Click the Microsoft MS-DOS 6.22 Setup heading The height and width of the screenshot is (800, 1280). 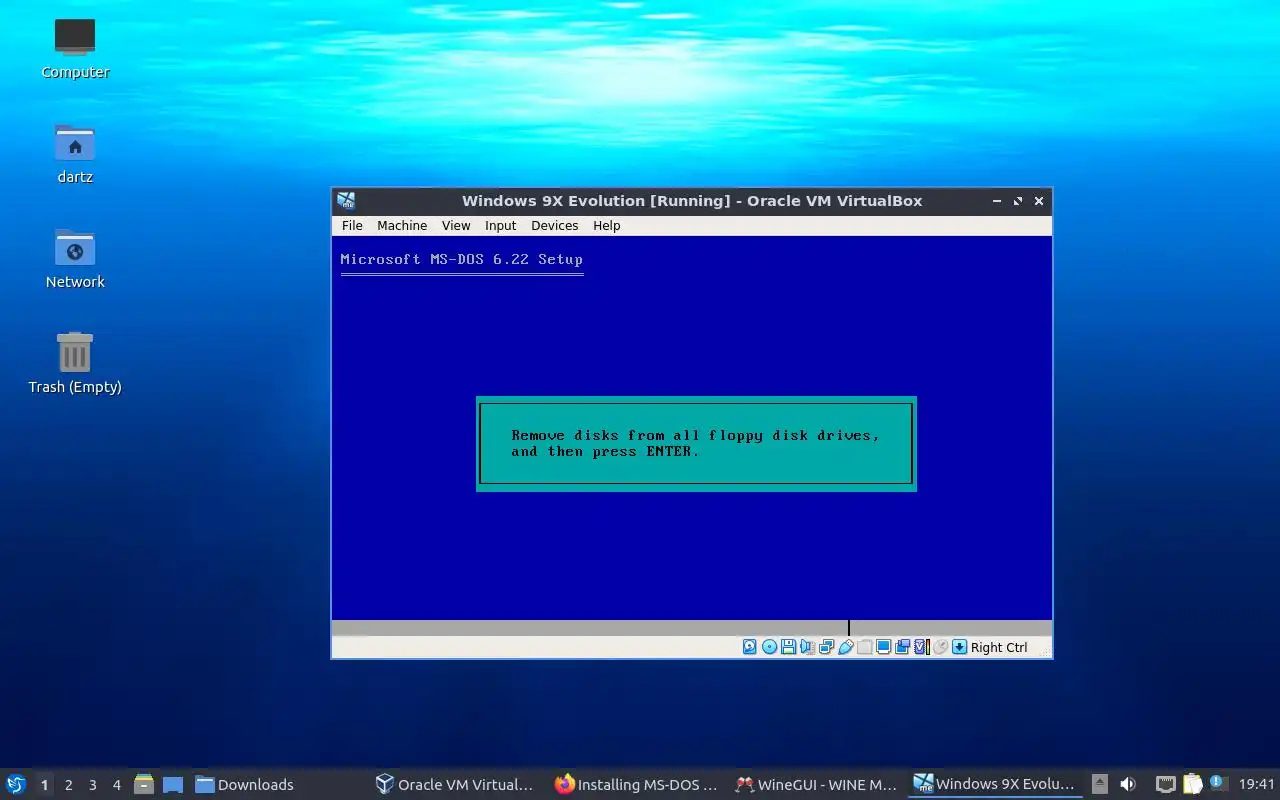pos(461,259)
